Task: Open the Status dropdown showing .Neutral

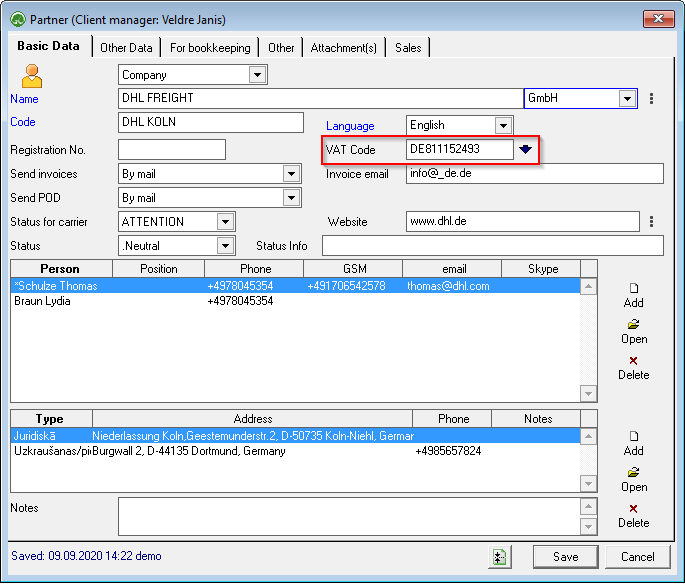Action: [x=225, y=246]
